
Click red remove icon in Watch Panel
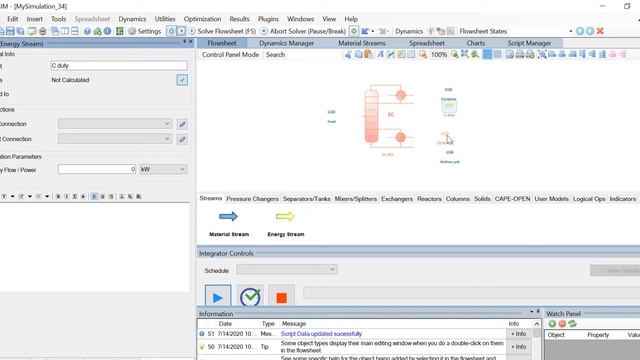pyautogui.click(x=562, y=324)
